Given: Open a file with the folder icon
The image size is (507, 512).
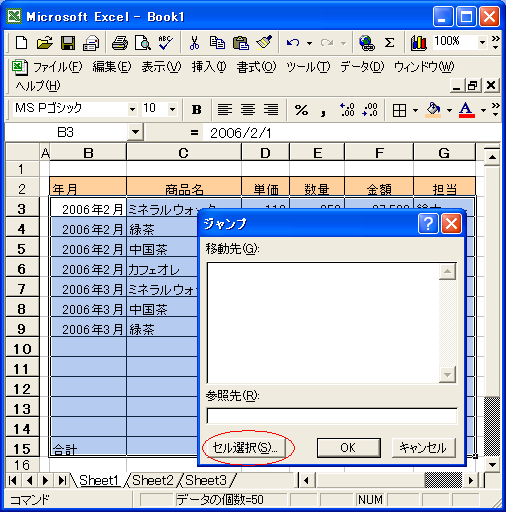Looking at the screenshot, I should (44, 43).
